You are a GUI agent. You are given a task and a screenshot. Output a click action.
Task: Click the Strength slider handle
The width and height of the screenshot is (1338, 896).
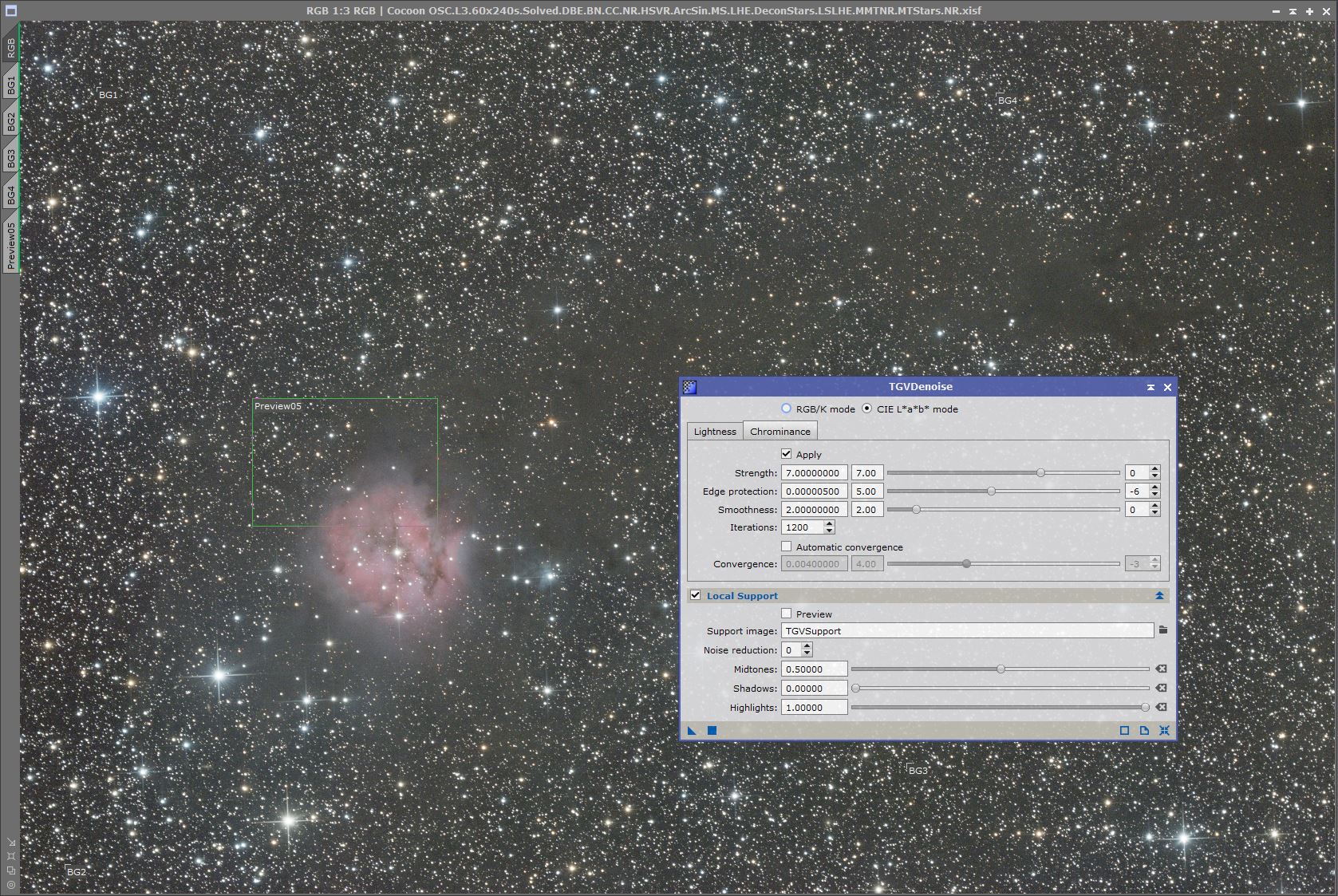1040,472
